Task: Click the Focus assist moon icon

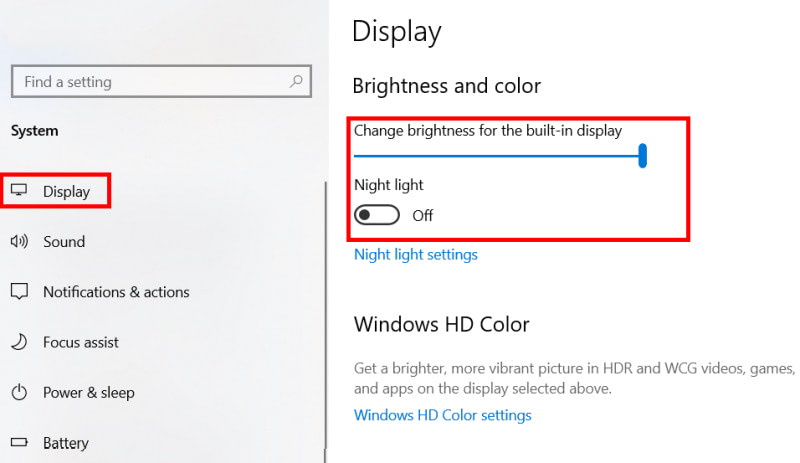Action: pos(19,342)
